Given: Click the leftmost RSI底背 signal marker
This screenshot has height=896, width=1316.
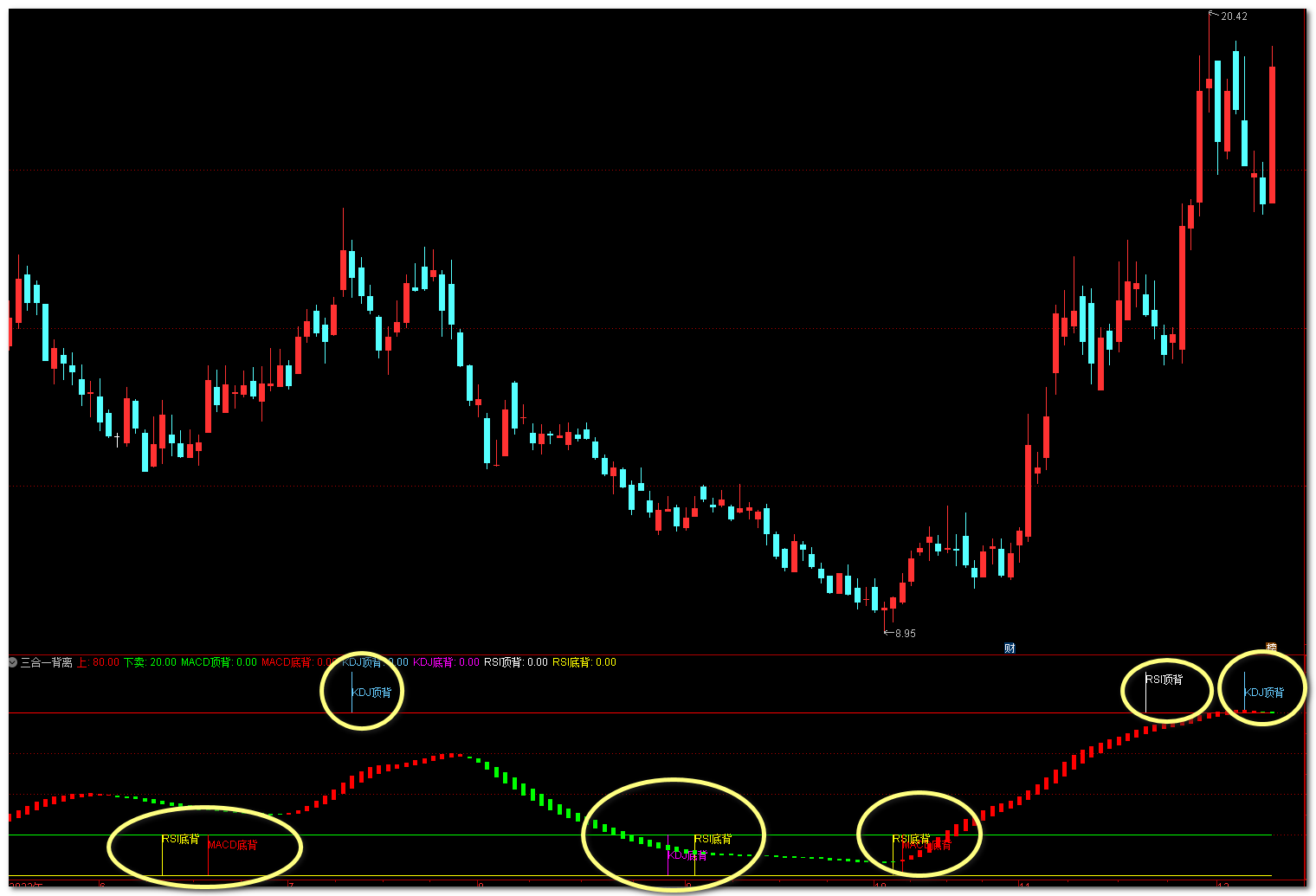Looking at the screenshot, I should (x=180, y=839).
